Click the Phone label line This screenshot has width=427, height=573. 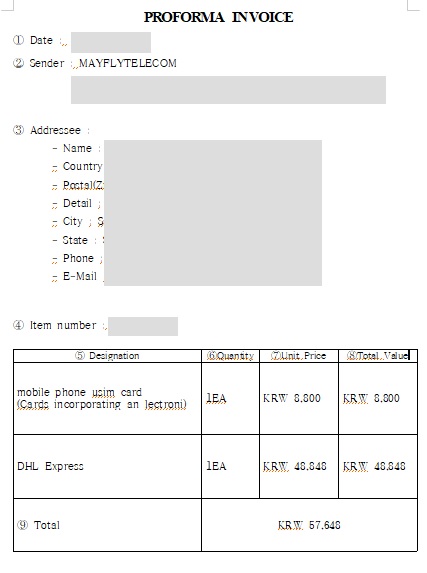pos(78,258)
